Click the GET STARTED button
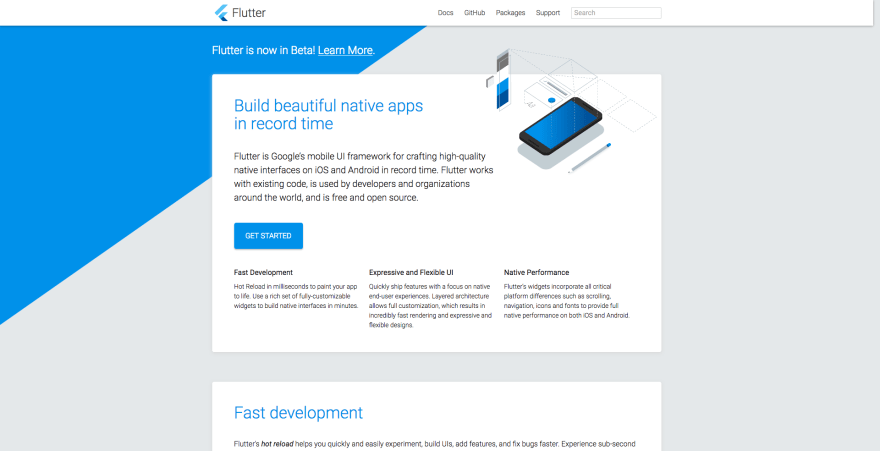 268,236
